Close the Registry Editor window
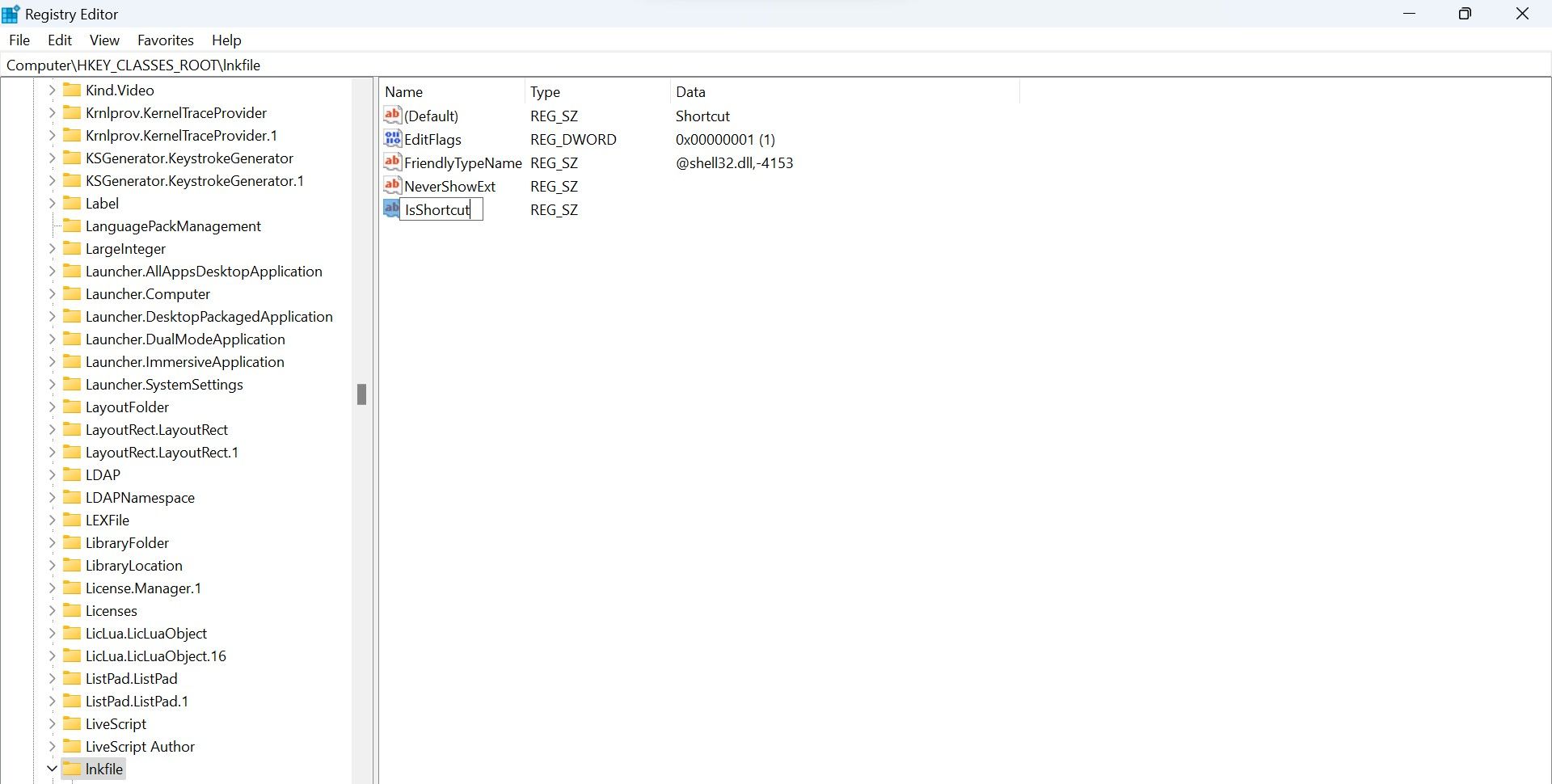This screenshot has width=1552, height=784. (x=1522, y=14)
